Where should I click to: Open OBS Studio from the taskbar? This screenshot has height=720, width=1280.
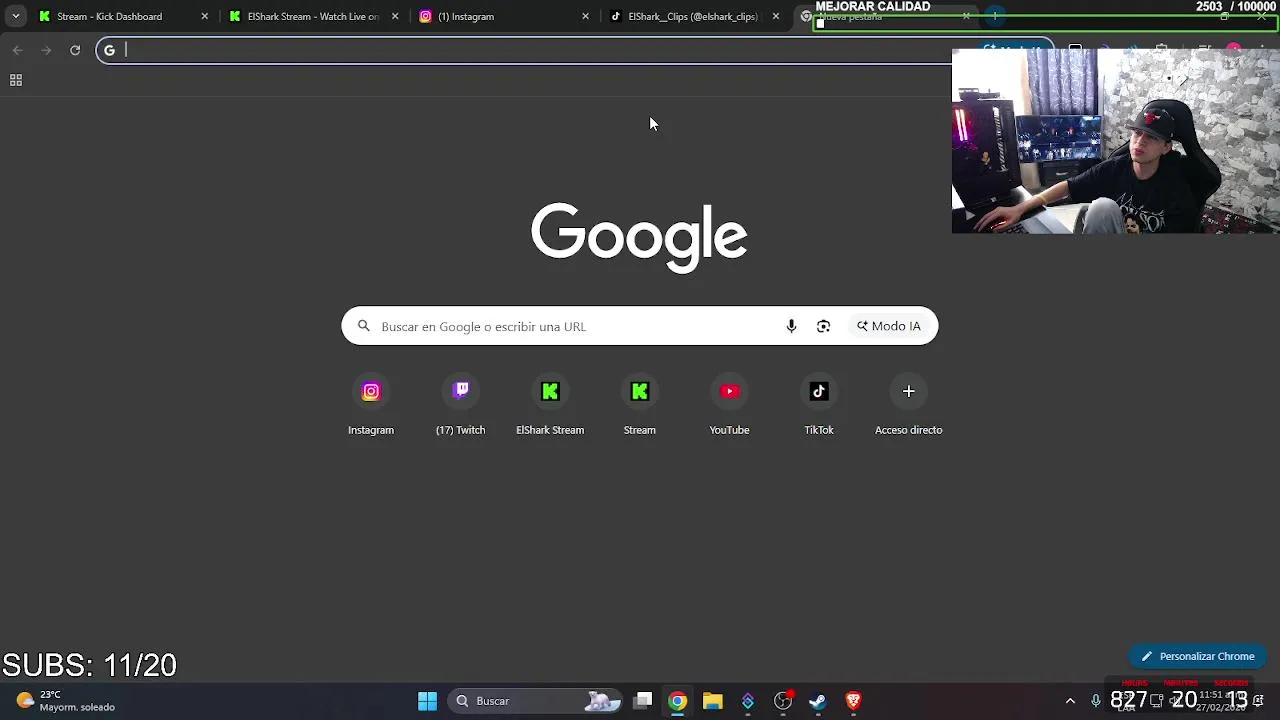coord(783,701)
